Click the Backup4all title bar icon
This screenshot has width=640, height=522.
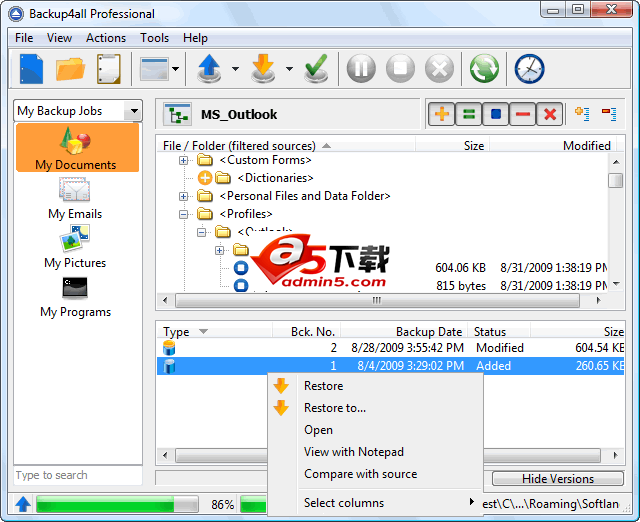click(x=16, y=14)
